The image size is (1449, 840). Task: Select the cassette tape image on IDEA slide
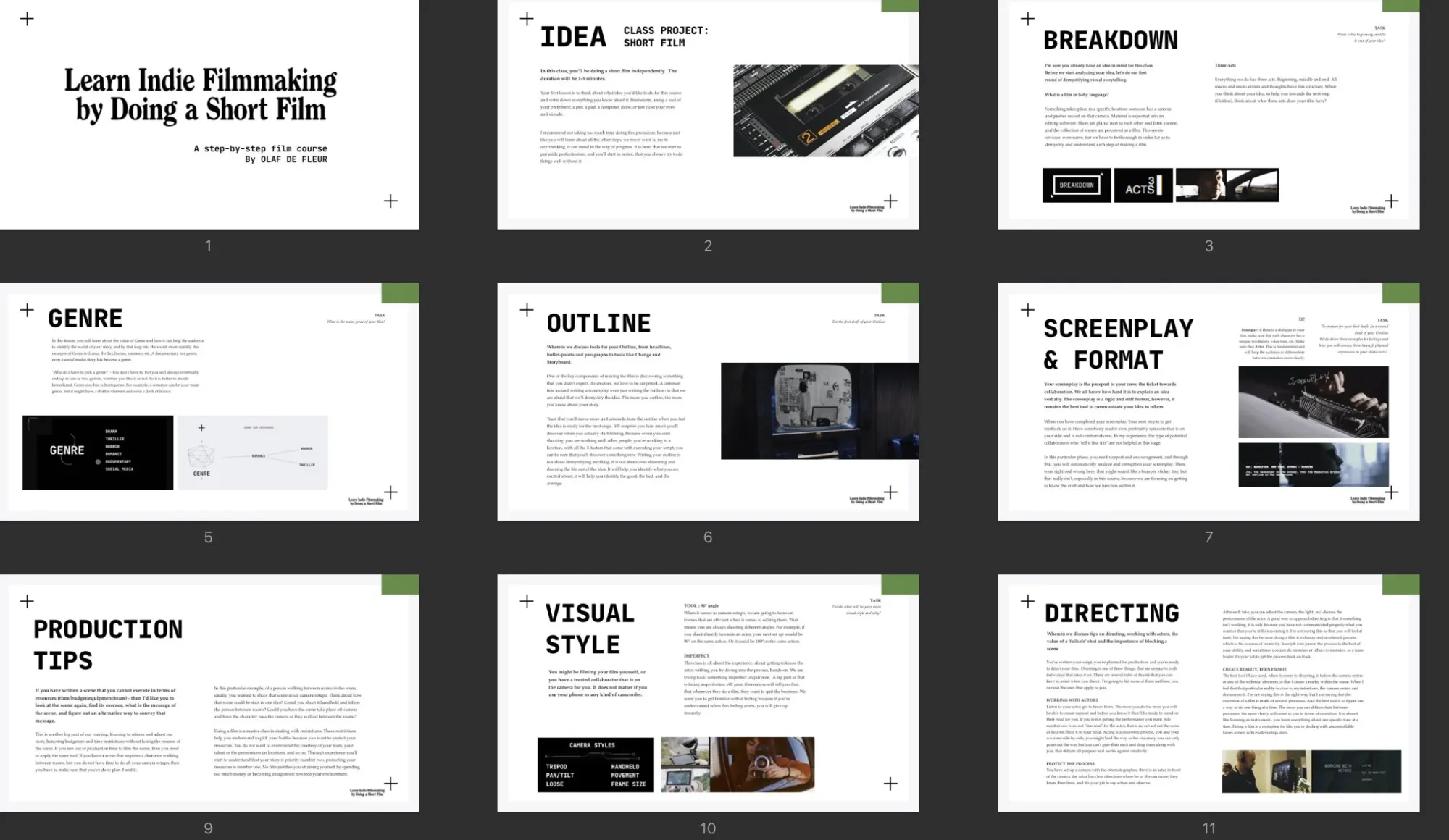(x=825, y=111)
